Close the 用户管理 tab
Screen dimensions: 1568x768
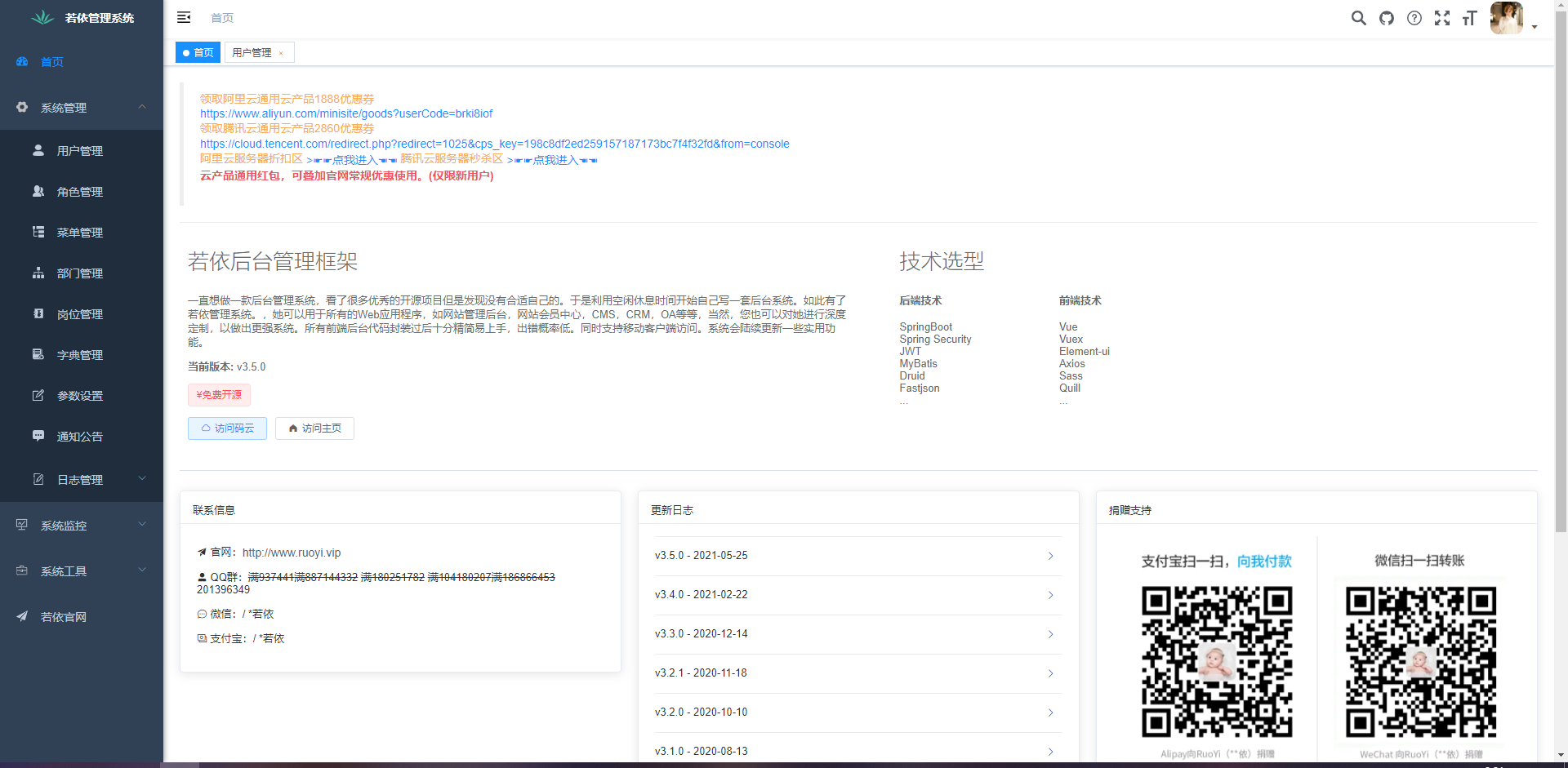(x=281, y=53)
